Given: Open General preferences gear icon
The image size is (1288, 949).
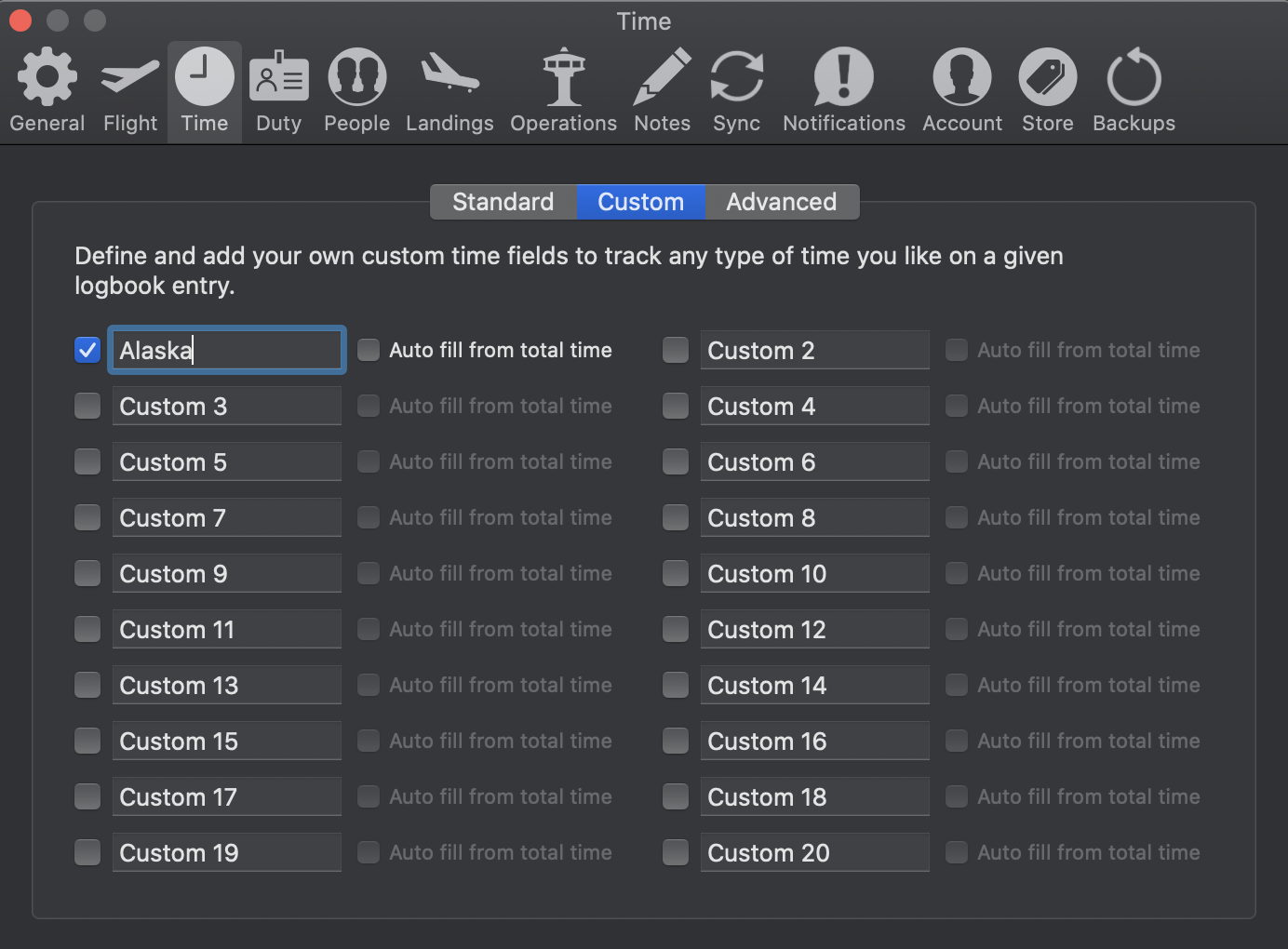Looking at the screenshot, I should point(47,76).
